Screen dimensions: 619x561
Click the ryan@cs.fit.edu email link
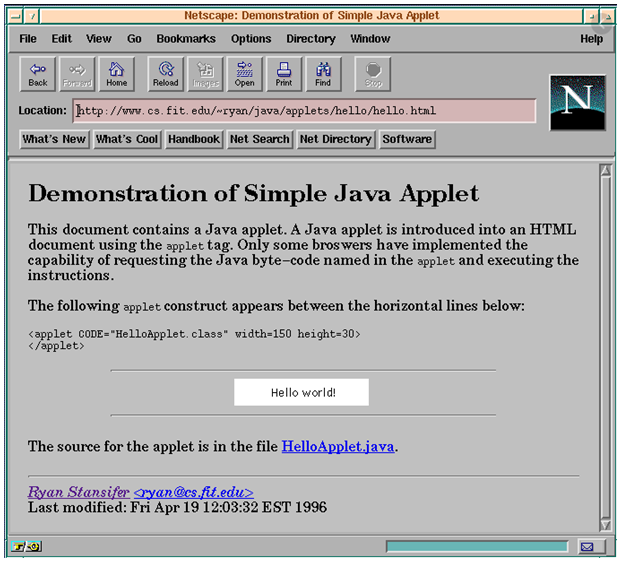[x=193, y=492]
